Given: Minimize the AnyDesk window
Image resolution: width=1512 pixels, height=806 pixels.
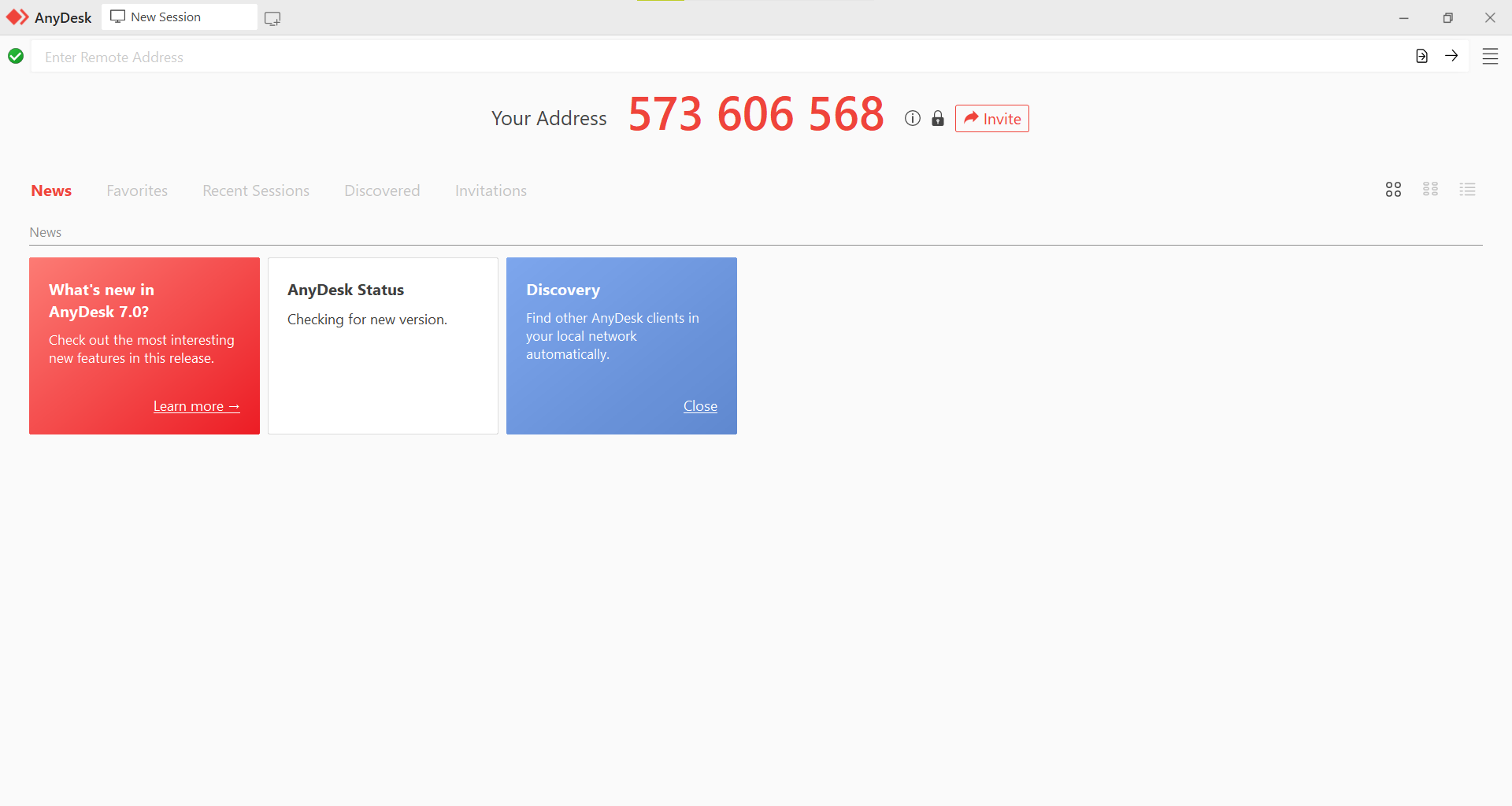Looking at the screenshot, I should click(1403, 17).
